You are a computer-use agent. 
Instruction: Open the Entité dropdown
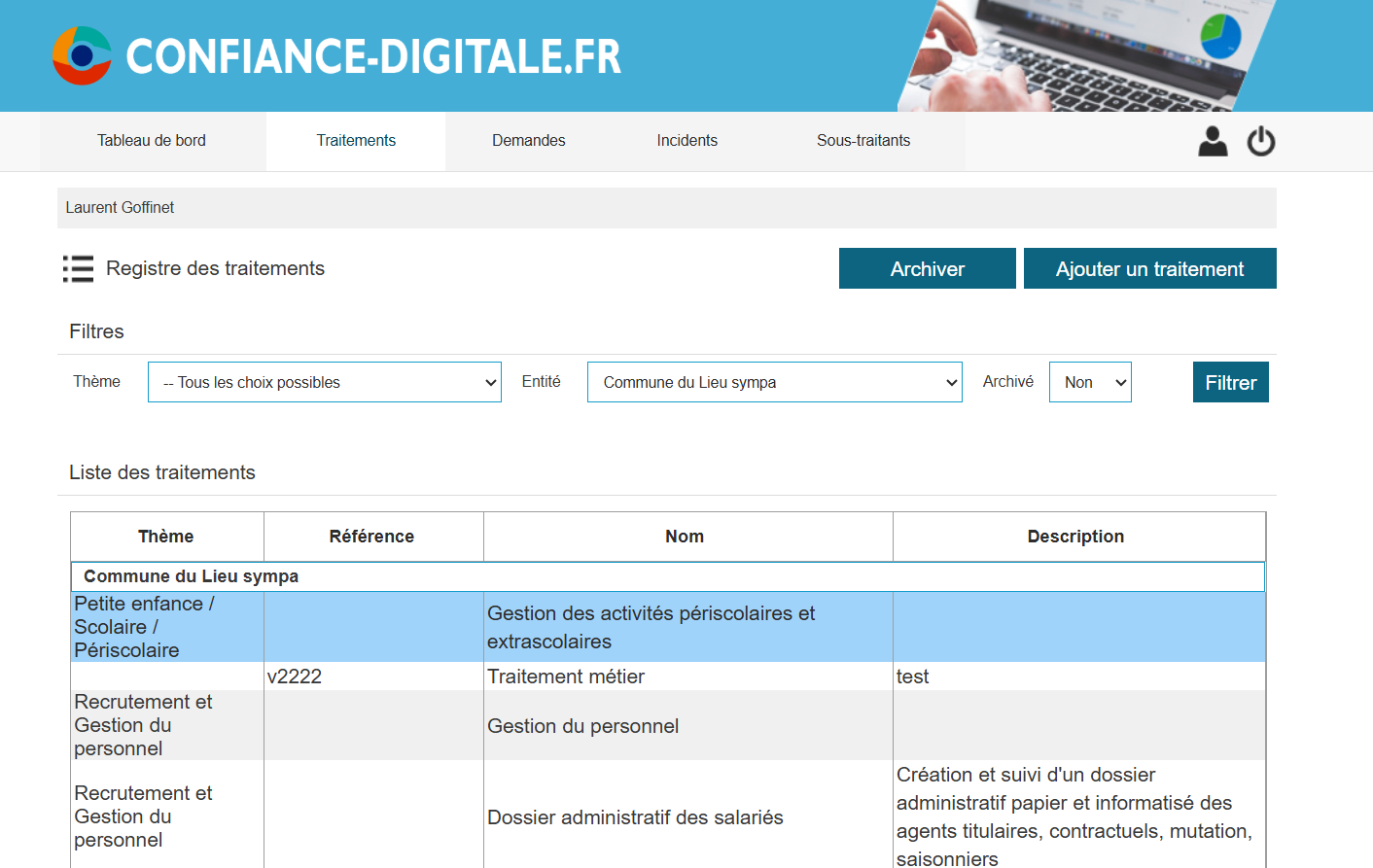pyautogui.click(x=774, y=382)
